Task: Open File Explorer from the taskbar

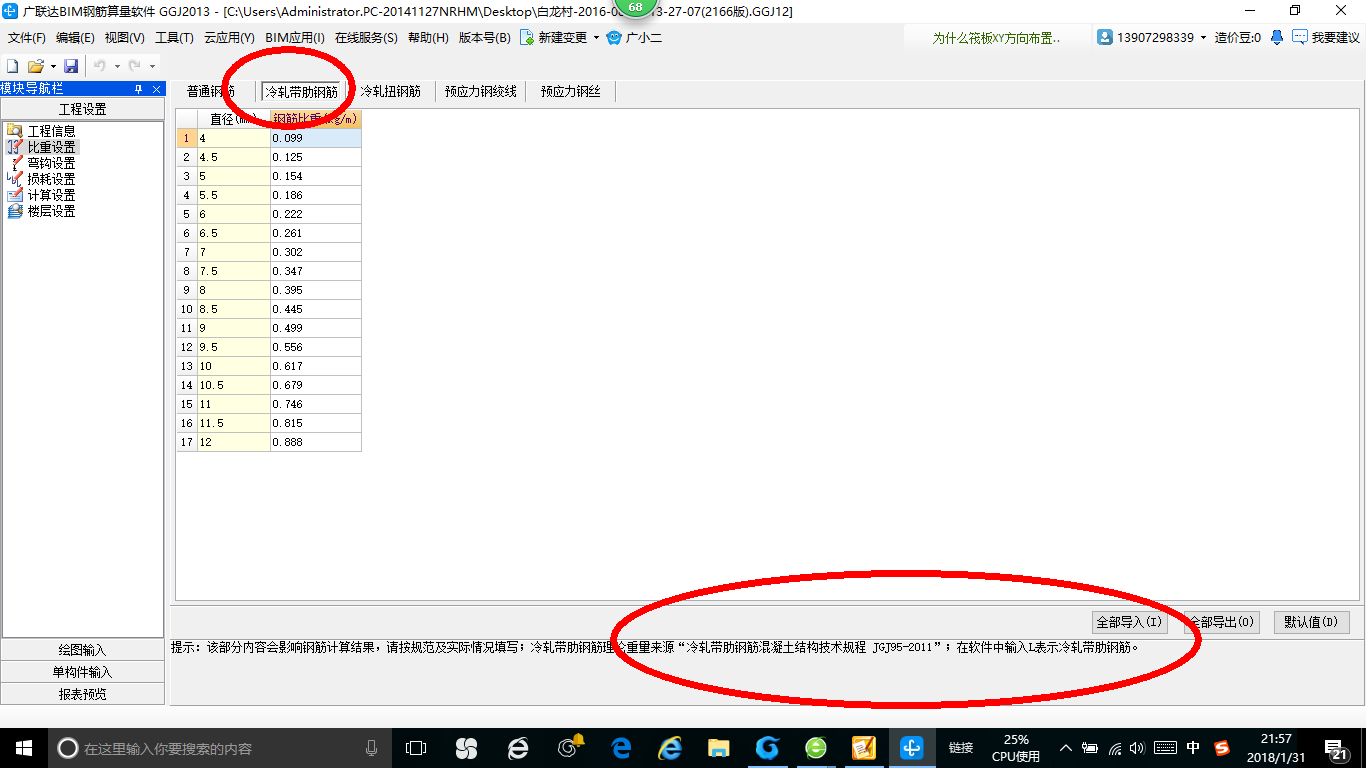Action: coord(718,748)
